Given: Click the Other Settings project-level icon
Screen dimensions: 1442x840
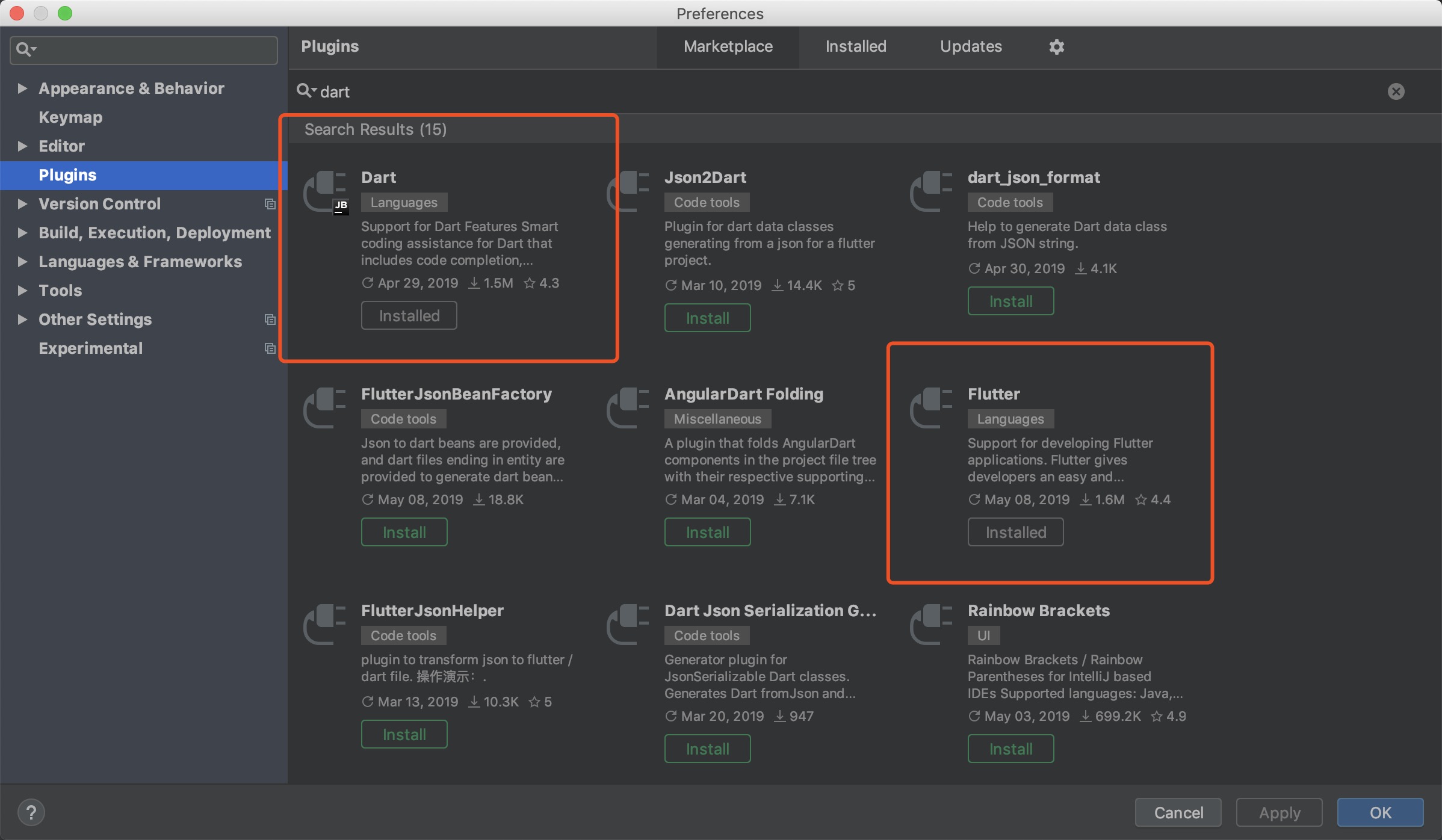Looking at the screenshot, I should click(270, 320).
